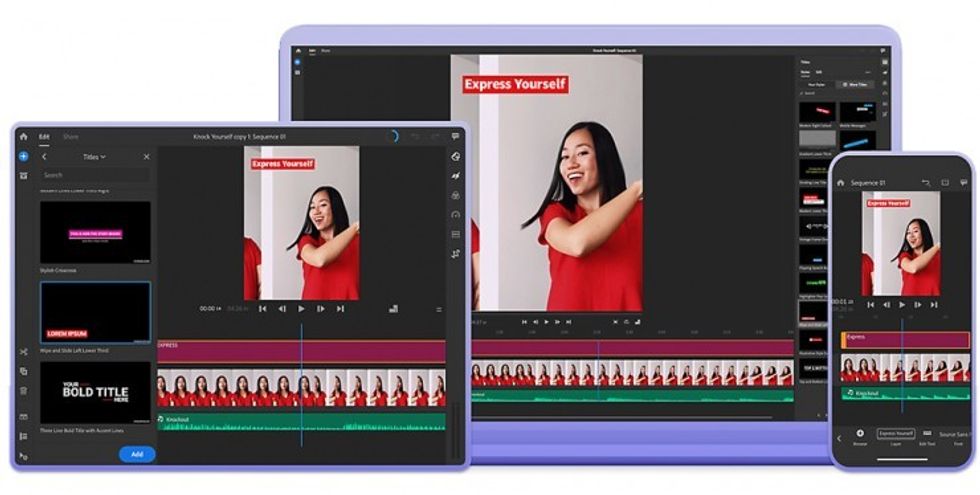
Task: Play the preview on the phone
Action: coord(902,304)
